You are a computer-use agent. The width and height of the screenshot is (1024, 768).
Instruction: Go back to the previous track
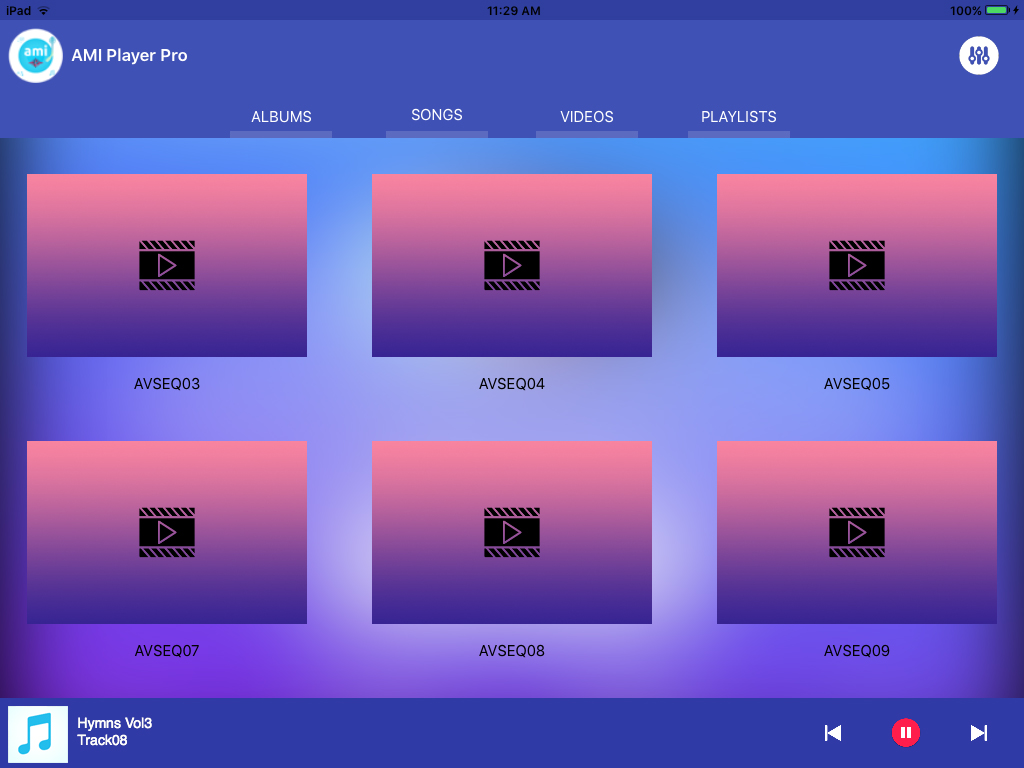pyautogui.click(x=833, y=733)
